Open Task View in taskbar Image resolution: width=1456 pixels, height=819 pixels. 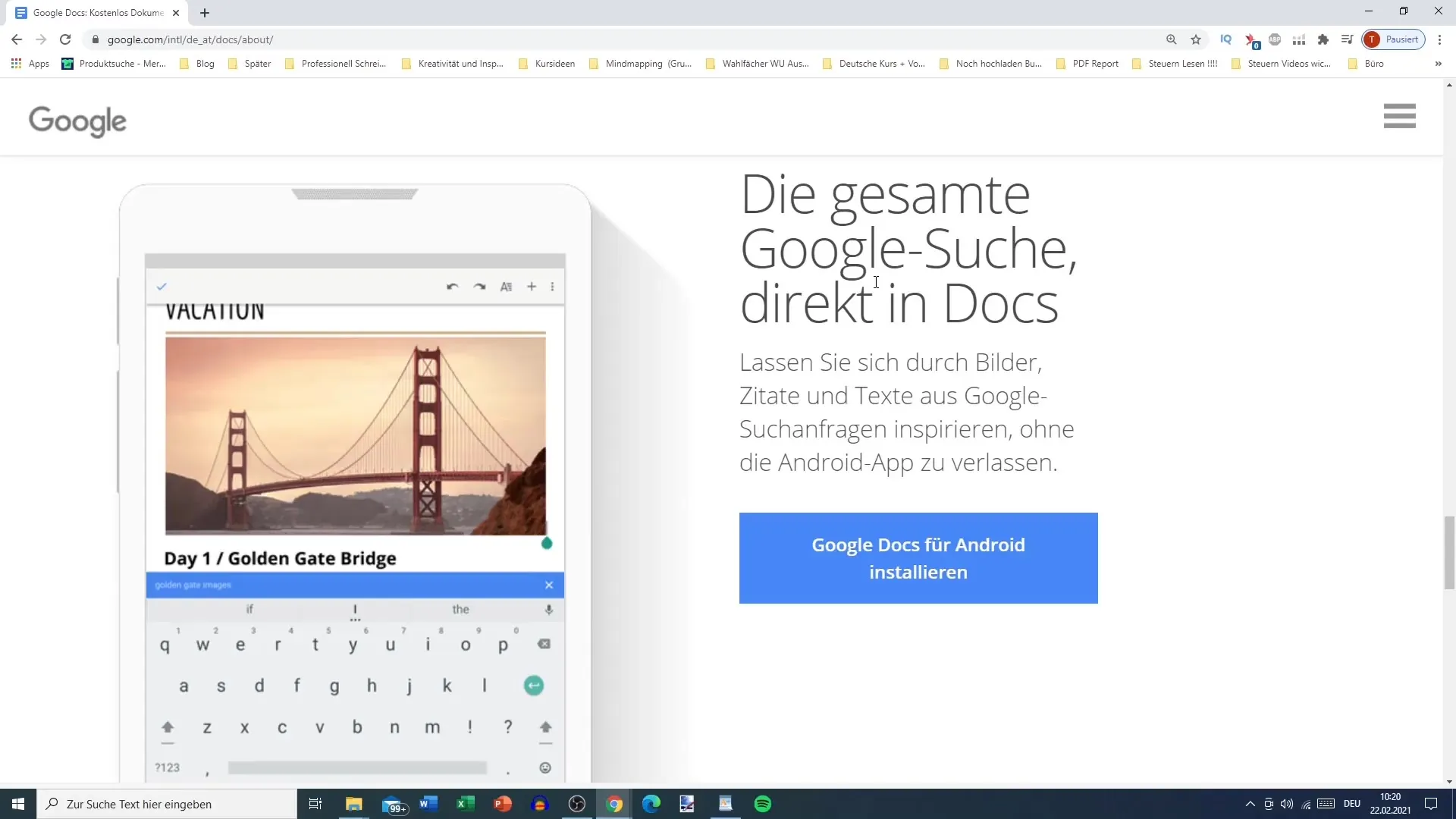[x=315, y=804]
